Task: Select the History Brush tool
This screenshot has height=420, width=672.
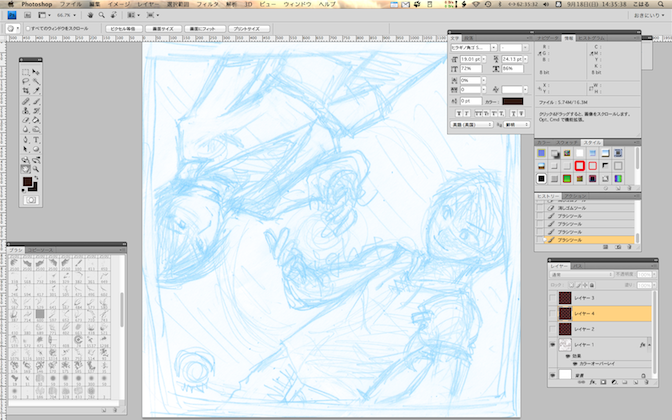Action: coord(36,111)
